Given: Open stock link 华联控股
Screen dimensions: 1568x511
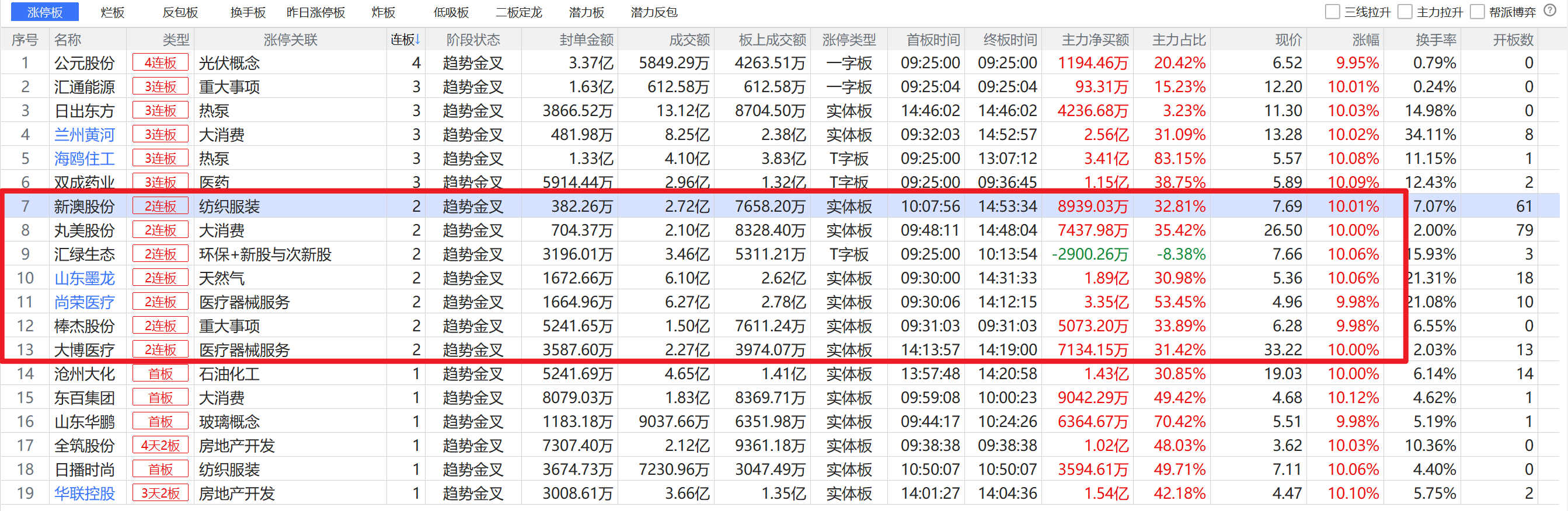Looking at the screenshot, I should [85, 494].
